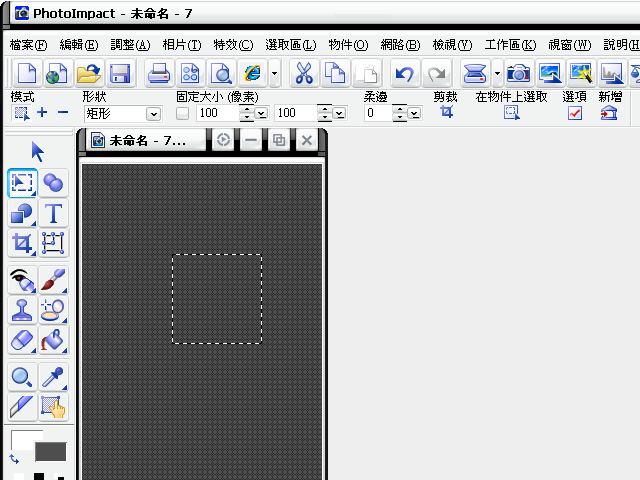Click the New image toolbar icon

[x=27, y=74]
